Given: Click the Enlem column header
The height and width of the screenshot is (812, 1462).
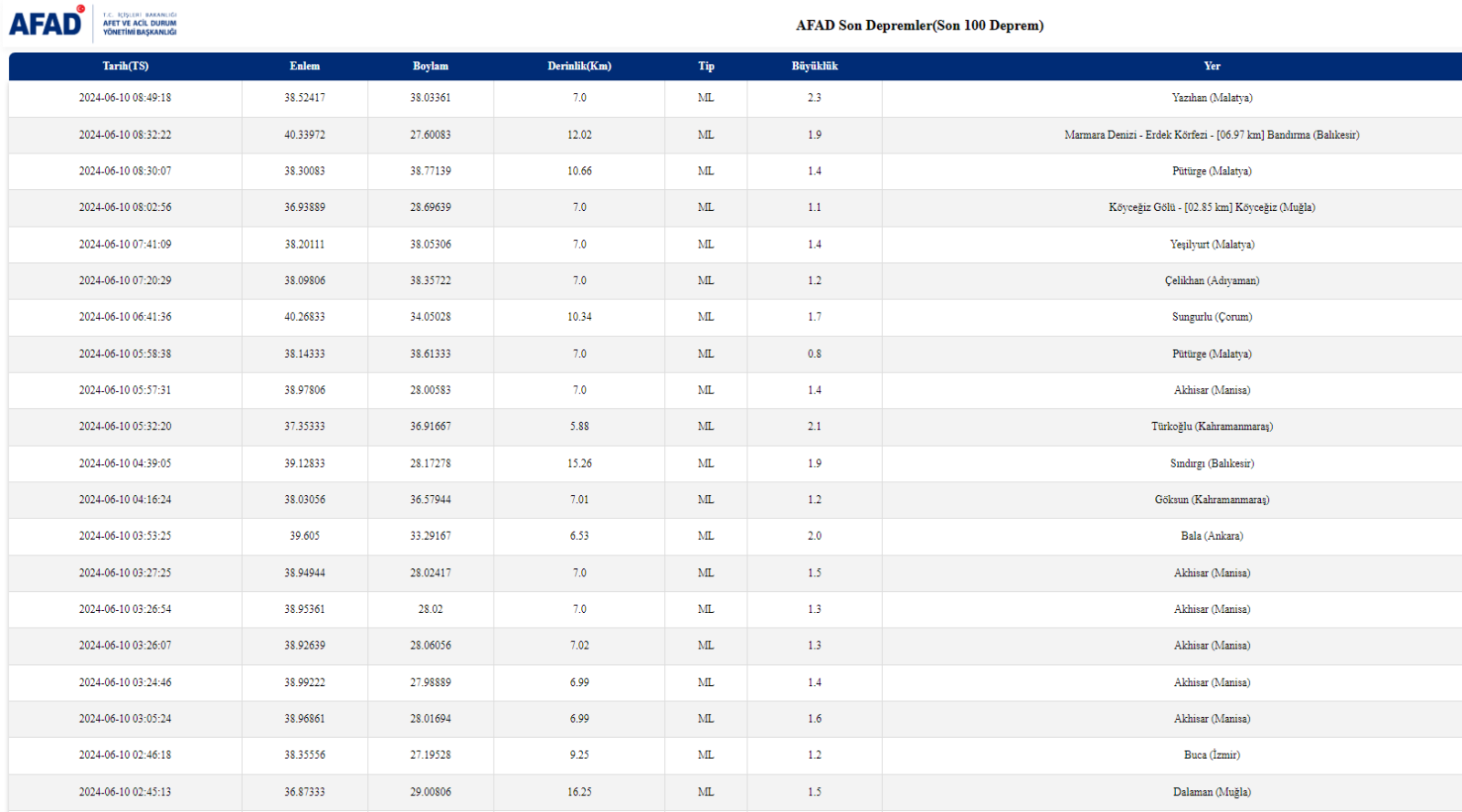Looking at the screenshot, I should coord(304,66).
